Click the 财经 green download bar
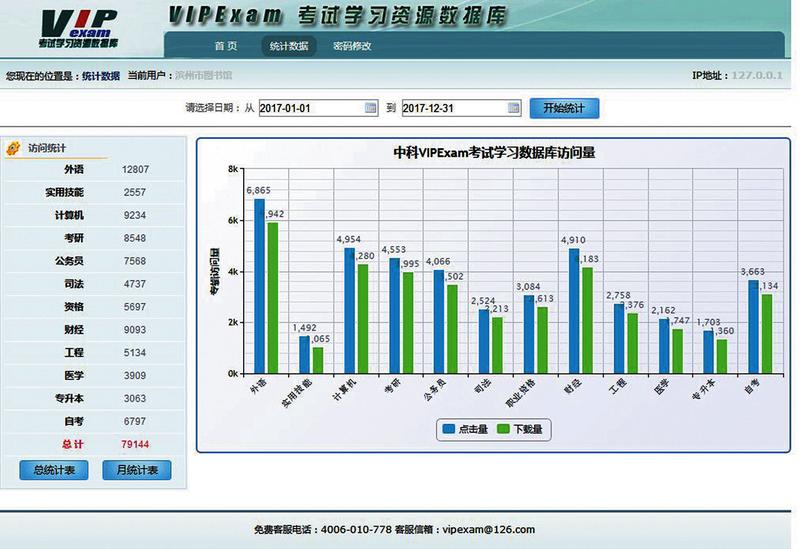800x549 pixels. tap(587, 320)
